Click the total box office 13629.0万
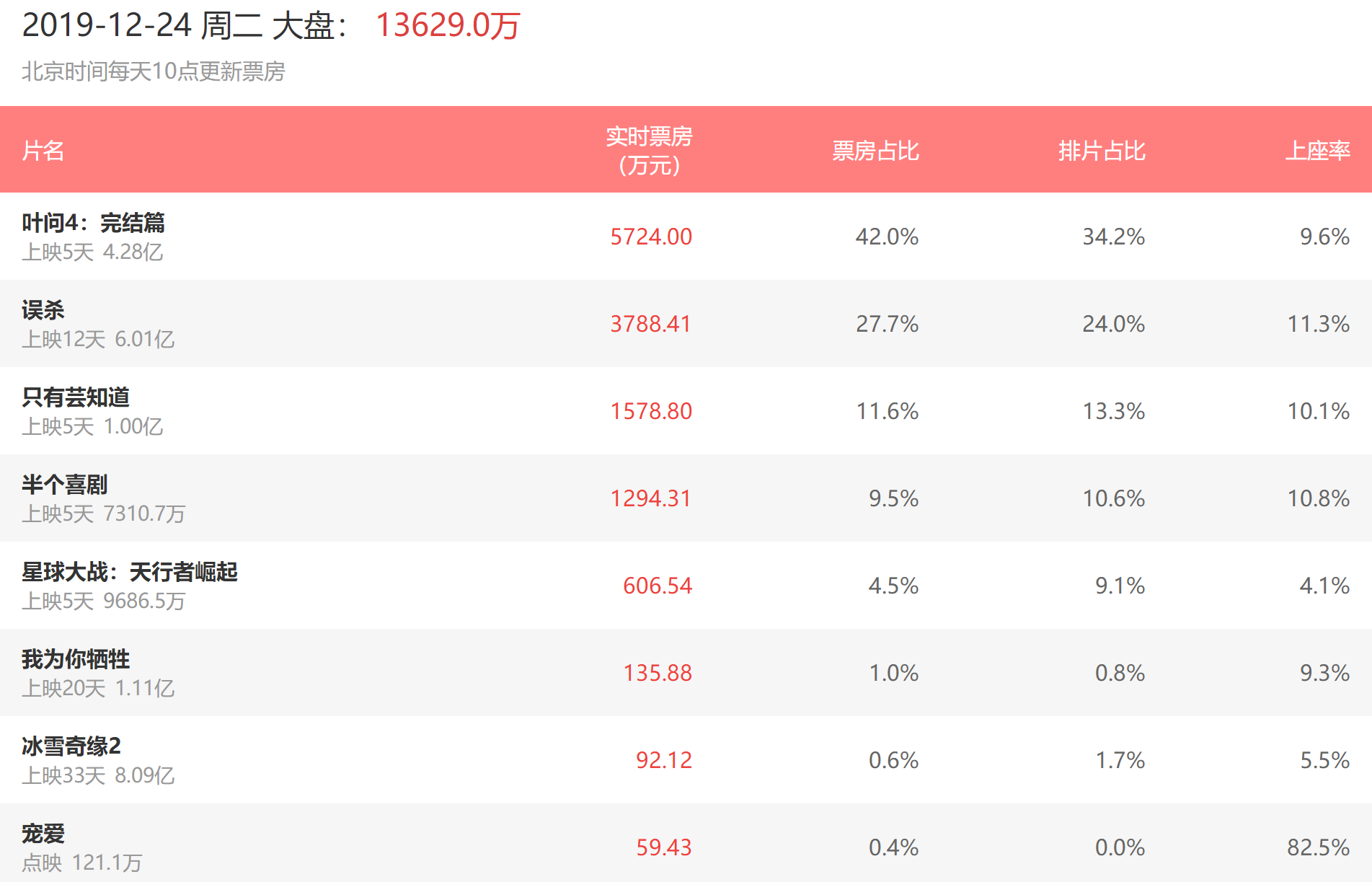Viewport: 1372px width, 882px height. [448, 26]
